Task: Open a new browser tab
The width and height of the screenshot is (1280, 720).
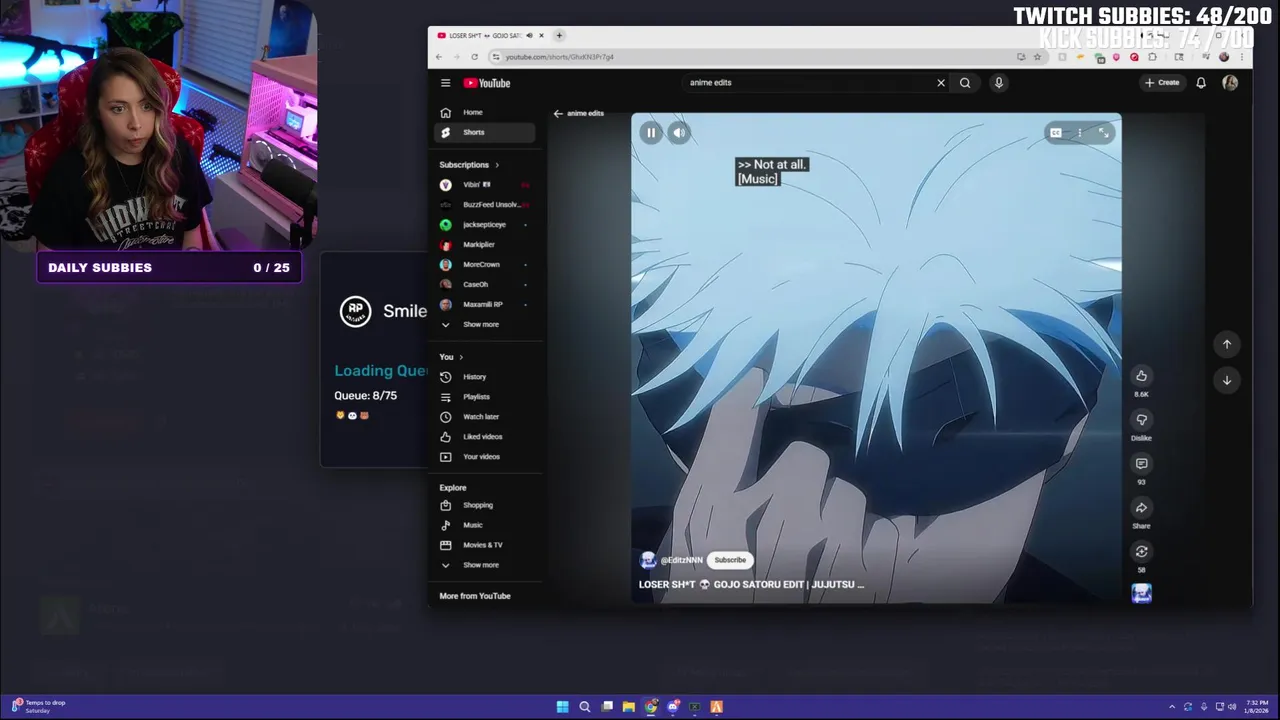Action: tap(559, 35)
